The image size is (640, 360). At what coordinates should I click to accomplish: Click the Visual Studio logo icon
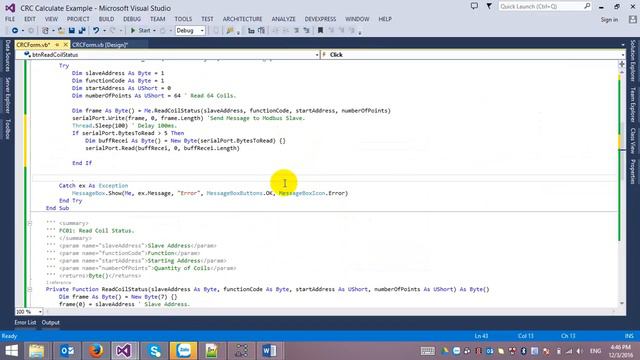coord(10,8)
